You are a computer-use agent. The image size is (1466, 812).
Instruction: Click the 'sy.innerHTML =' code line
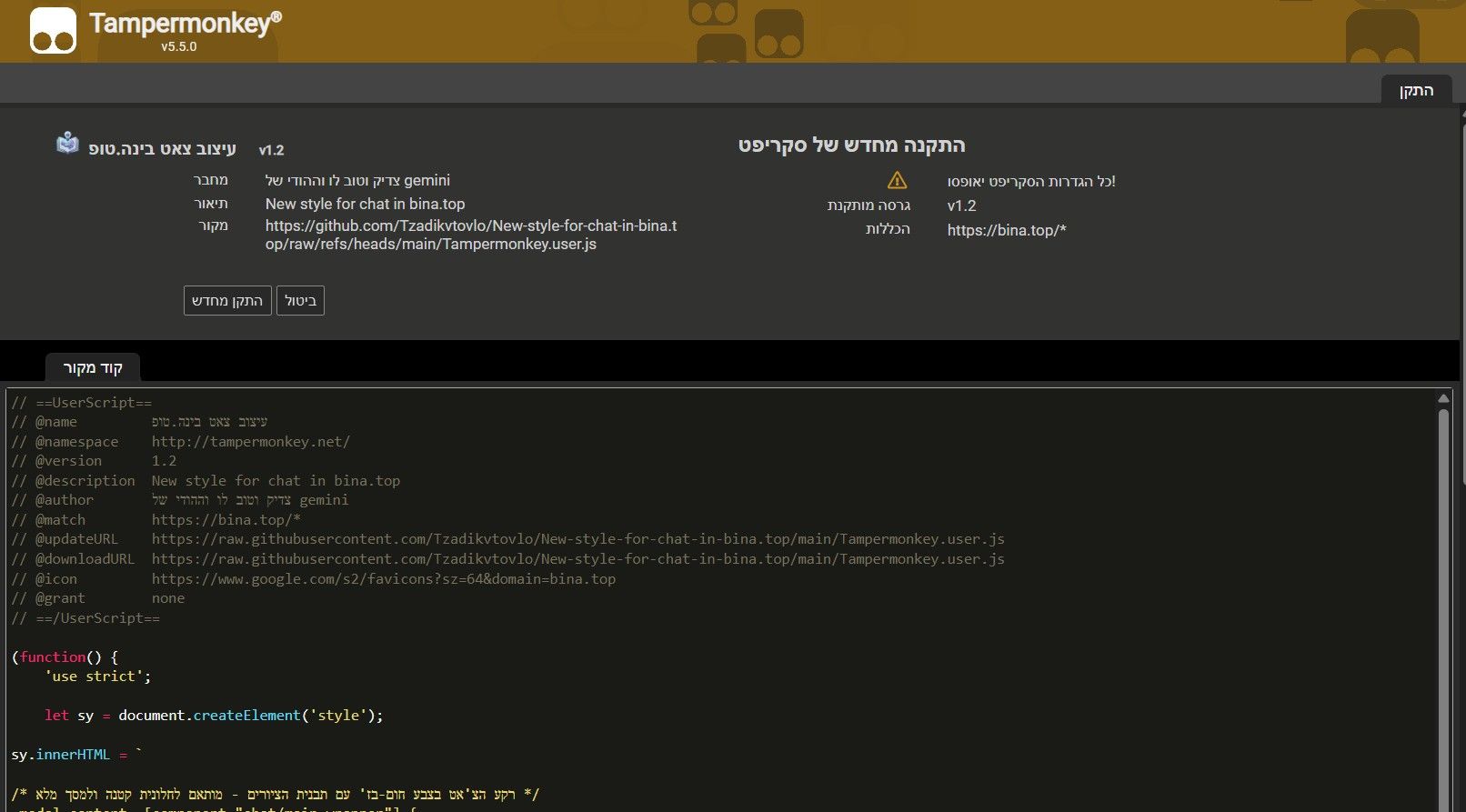point(77,755)
